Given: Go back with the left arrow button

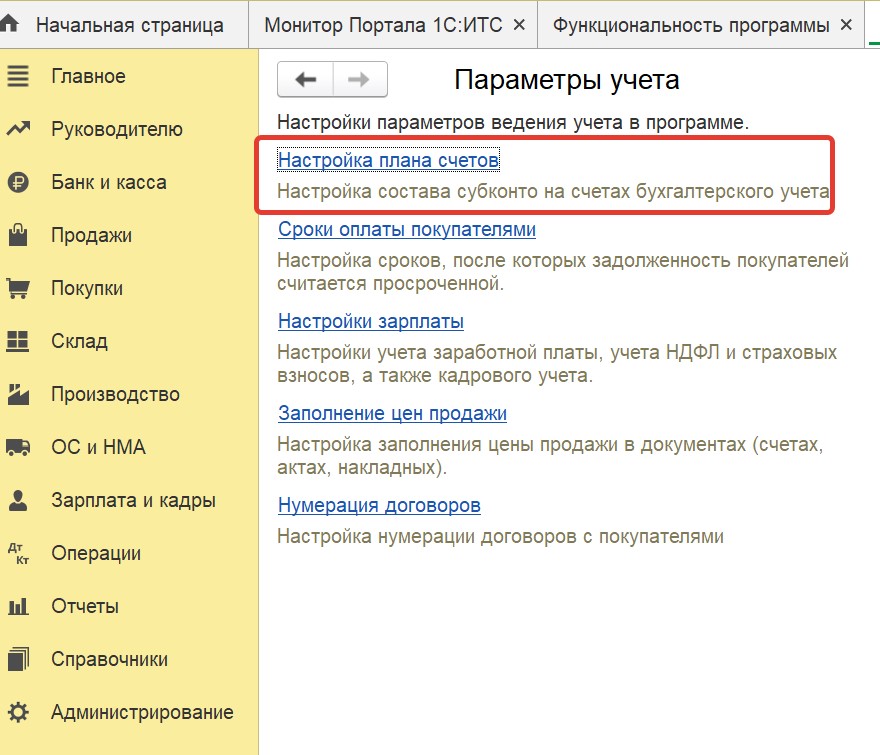Looking at the screenshot, I should point(305,80).
